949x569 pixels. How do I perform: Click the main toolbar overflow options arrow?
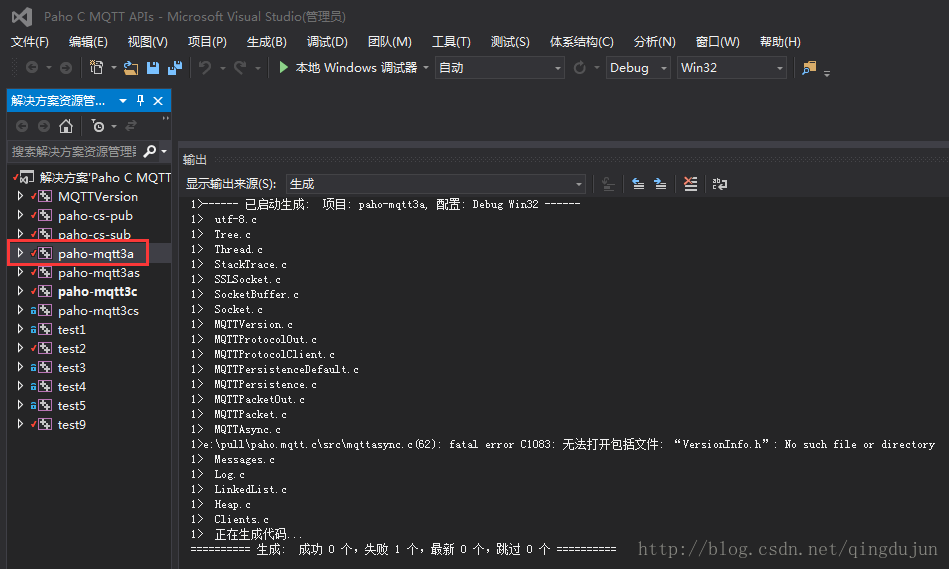coord(827,73)
